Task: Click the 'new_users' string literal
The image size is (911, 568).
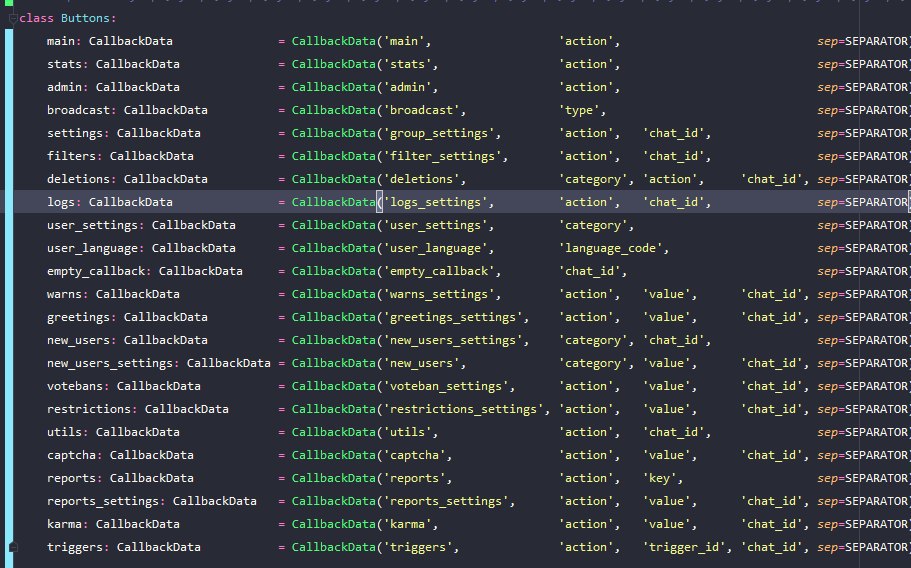Action: pos(421,363)
